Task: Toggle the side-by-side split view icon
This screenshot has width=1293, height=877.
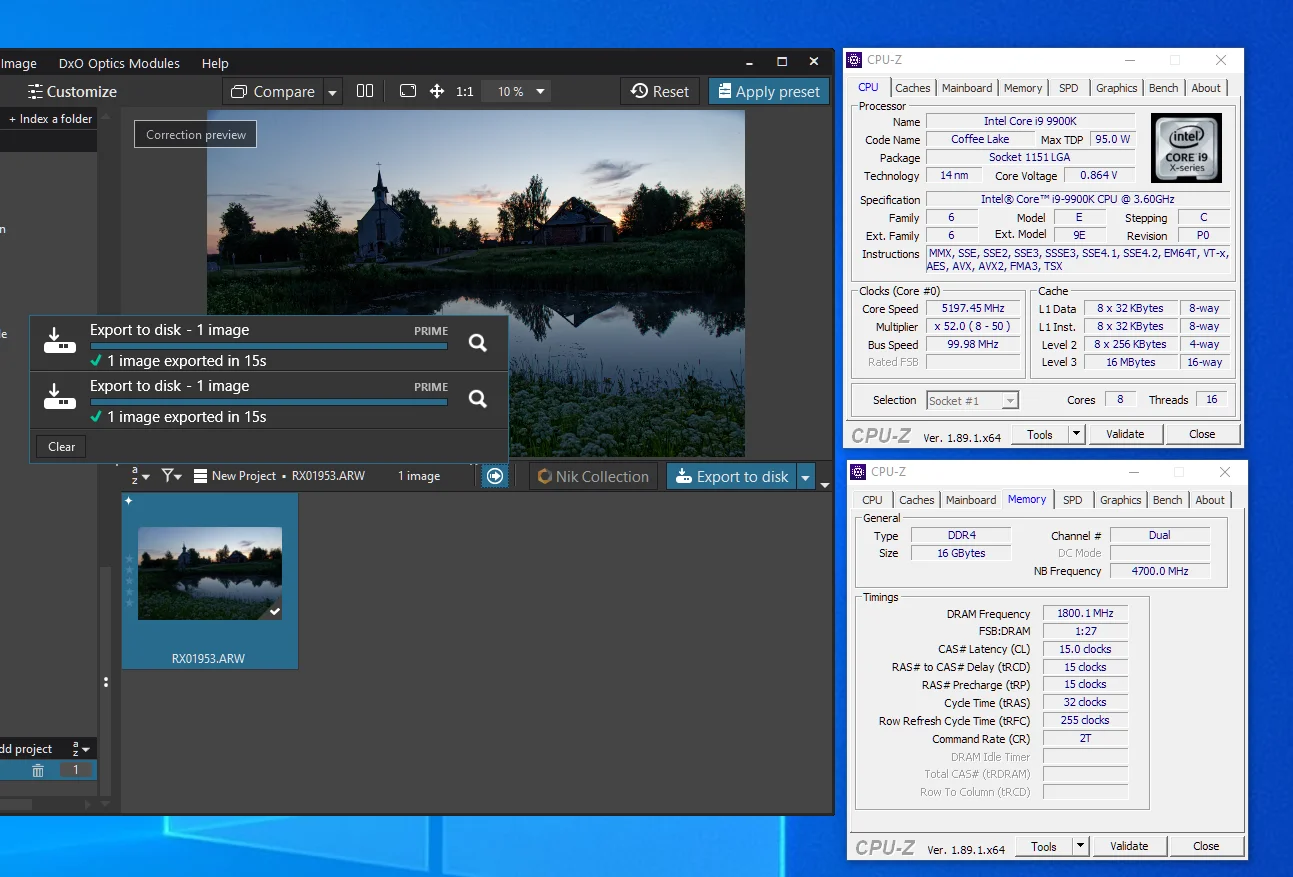Action: (x=365, y=91)
